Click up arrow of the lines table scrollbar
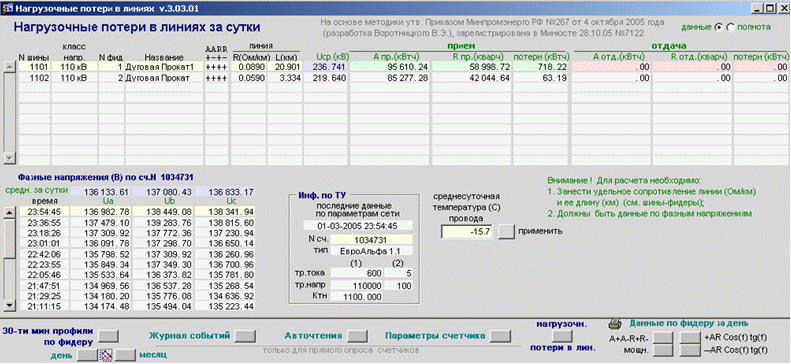The height and width of the screenshot is (364, 791). (9, 67)
